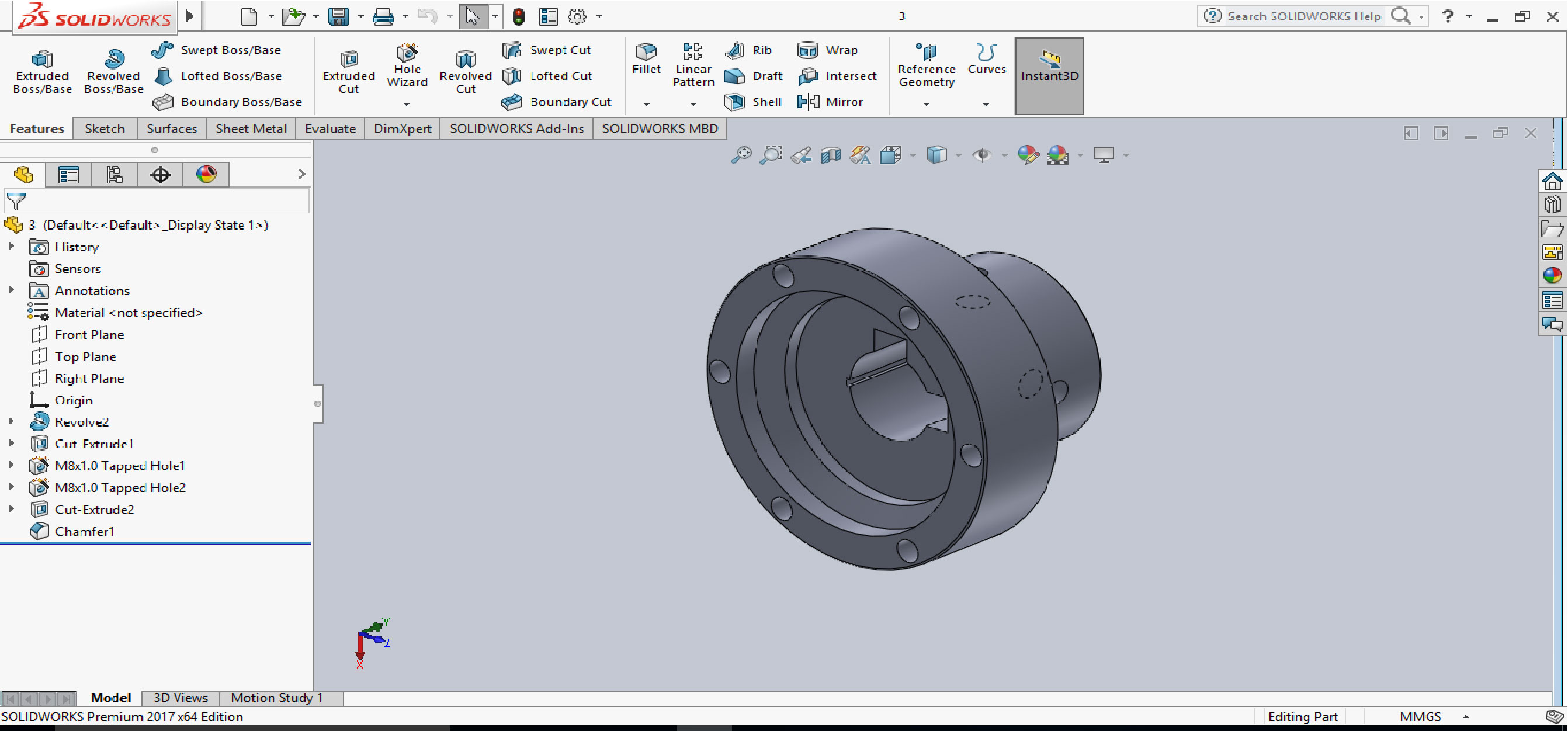Open the Hole Wizard tool
The height and width of the screenshot is (731, 1568).
click(407, 65)
